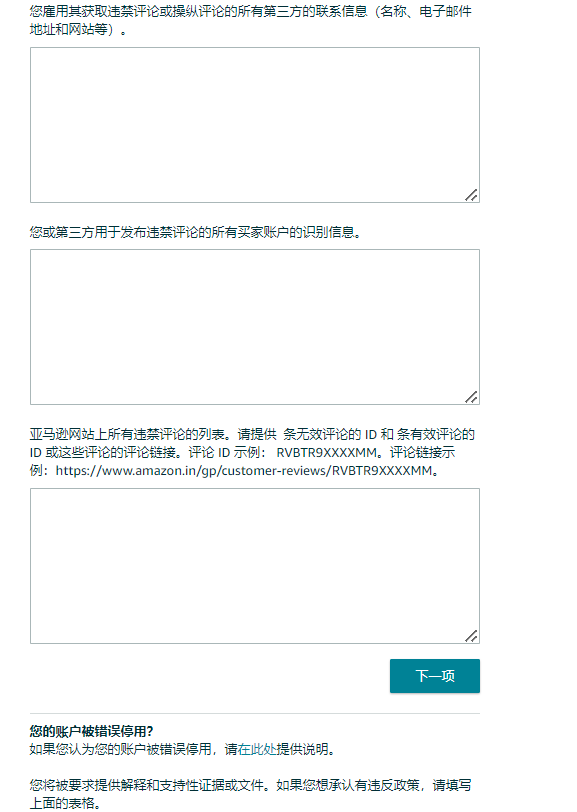Click the label 您或第三方用于发布违禁评论
577x812 pixels.
195,233
